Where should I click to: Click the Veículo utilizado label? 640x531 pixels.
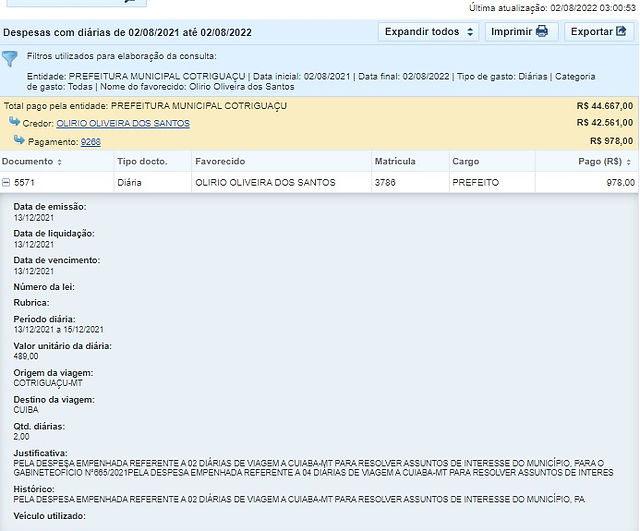(x=49, y=516)
